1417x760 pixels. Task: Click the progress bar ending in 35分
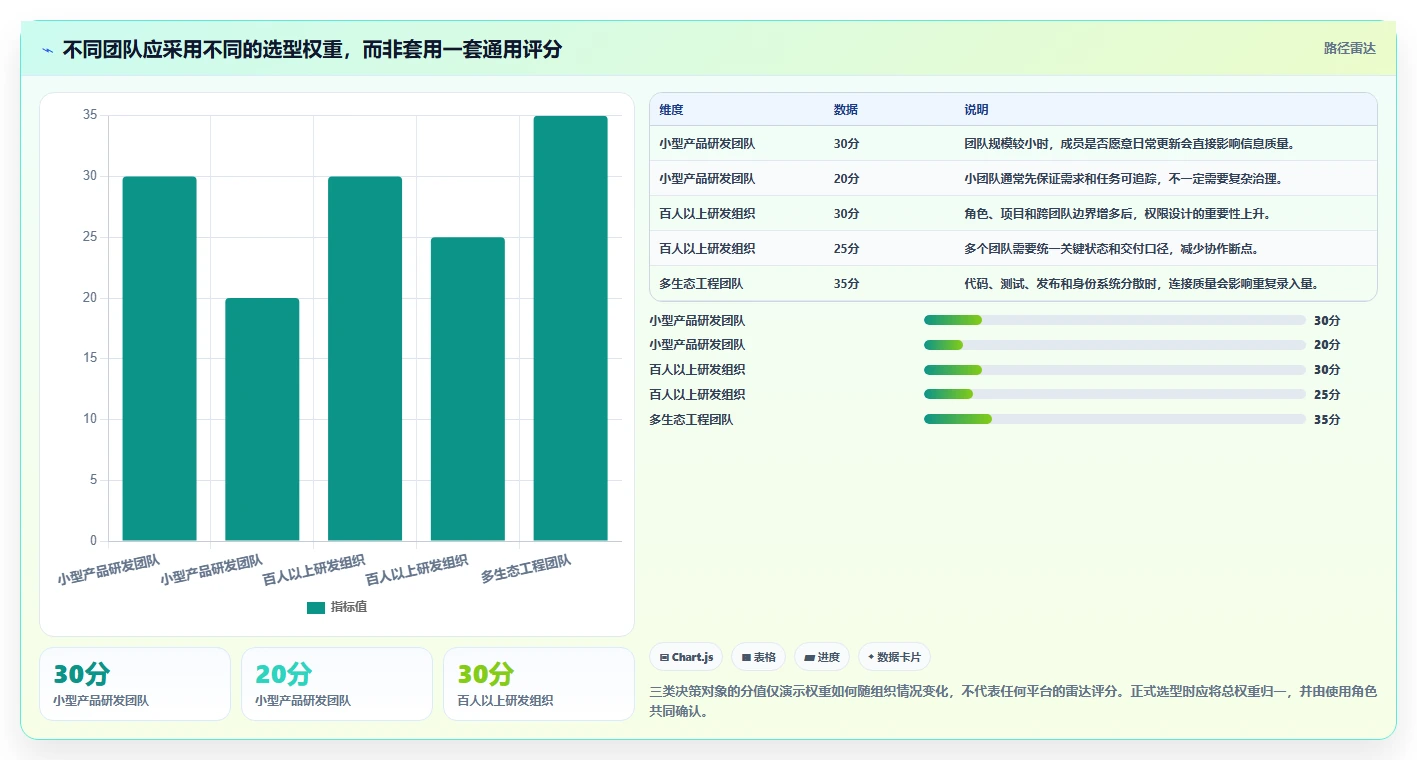[1115, 419]
